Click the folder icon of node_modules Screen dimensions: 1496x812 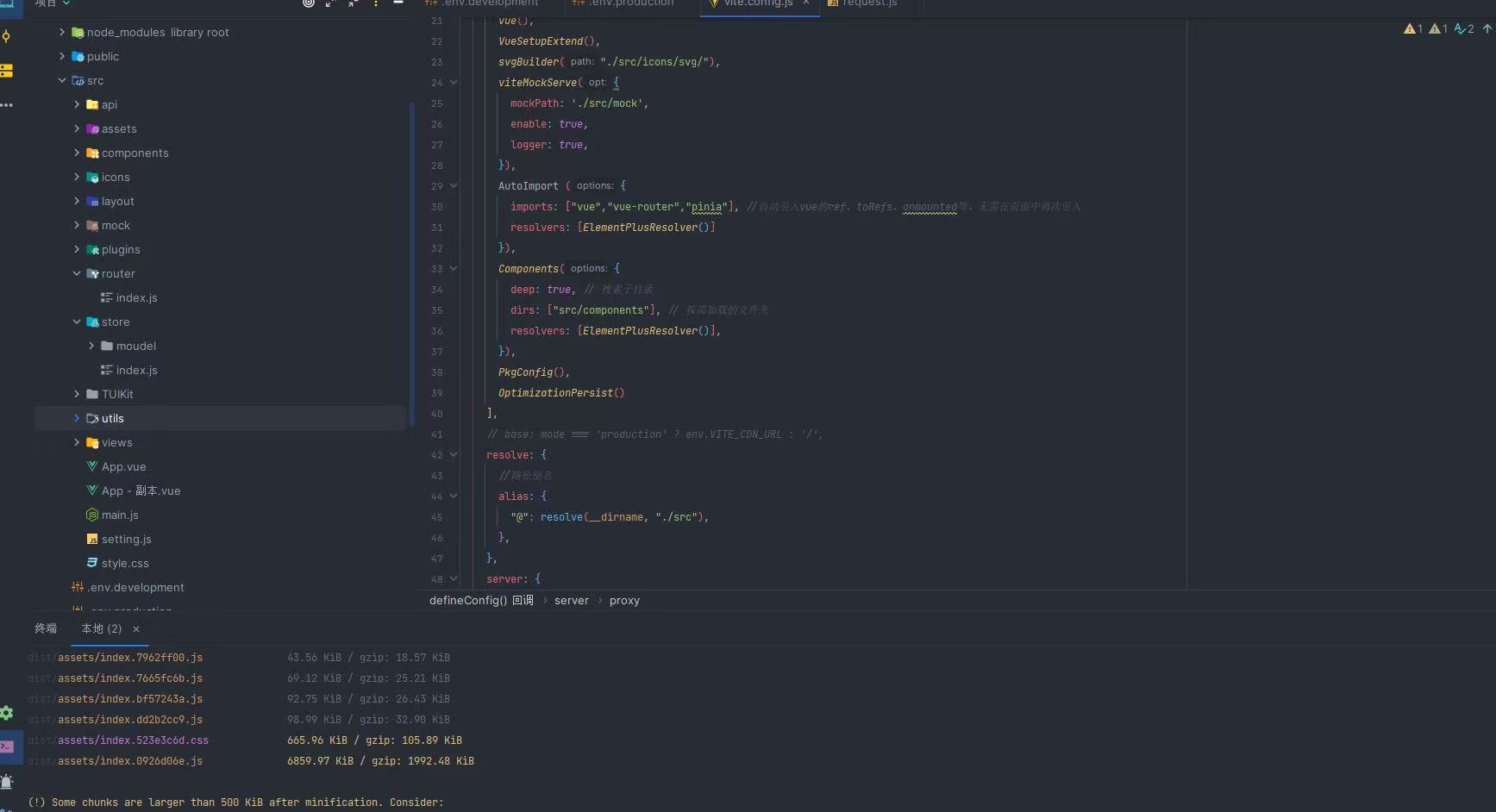78,32
